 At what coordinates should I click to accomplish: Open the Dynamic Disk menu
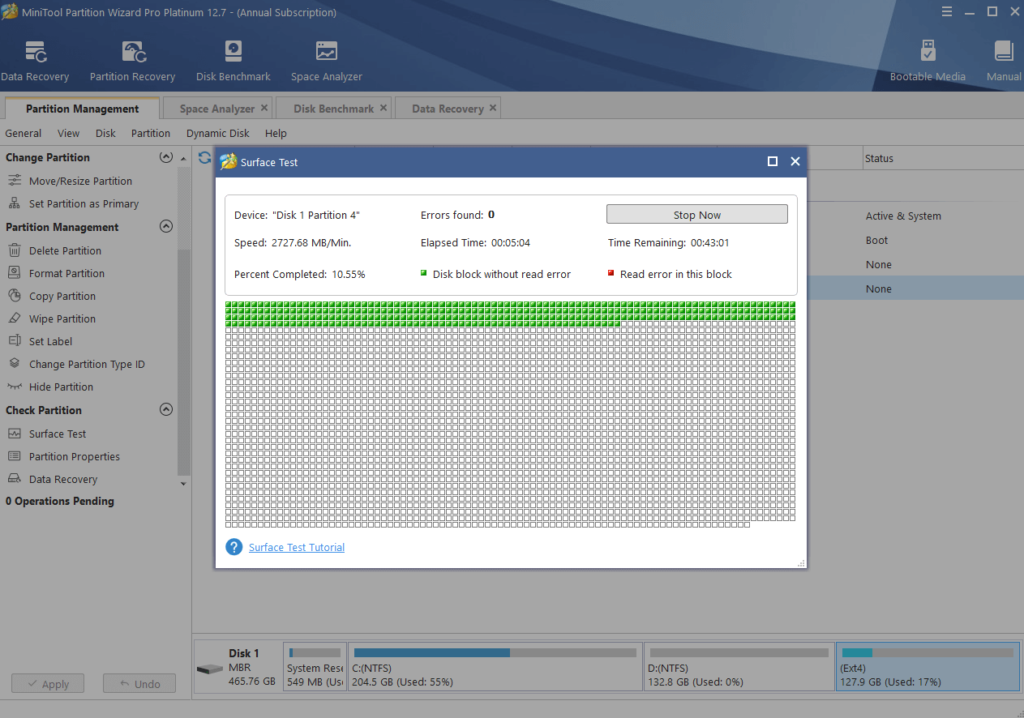[217, 133]
